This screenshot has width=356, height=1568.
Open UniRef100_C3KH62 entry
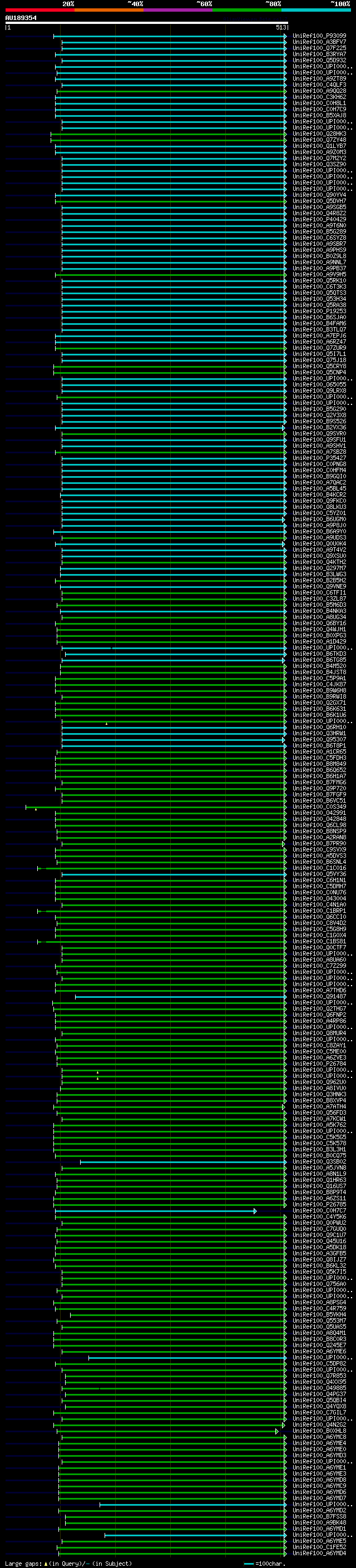coord(319,97)
